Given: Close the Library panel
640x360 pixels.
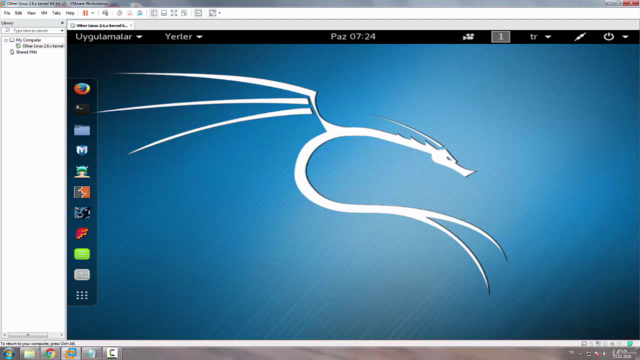Looking at the screenshot, I should (x=62, y=23).
